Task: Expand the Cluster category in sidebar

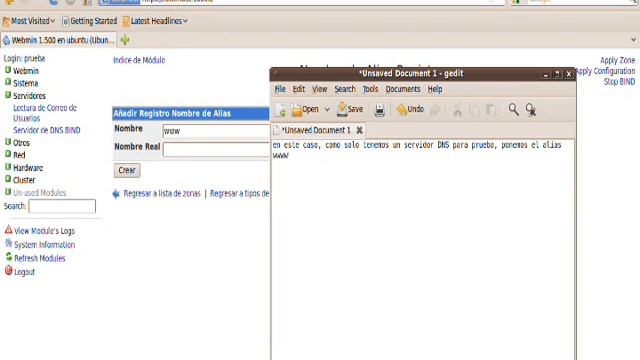Action: click(x=24, y=180)
